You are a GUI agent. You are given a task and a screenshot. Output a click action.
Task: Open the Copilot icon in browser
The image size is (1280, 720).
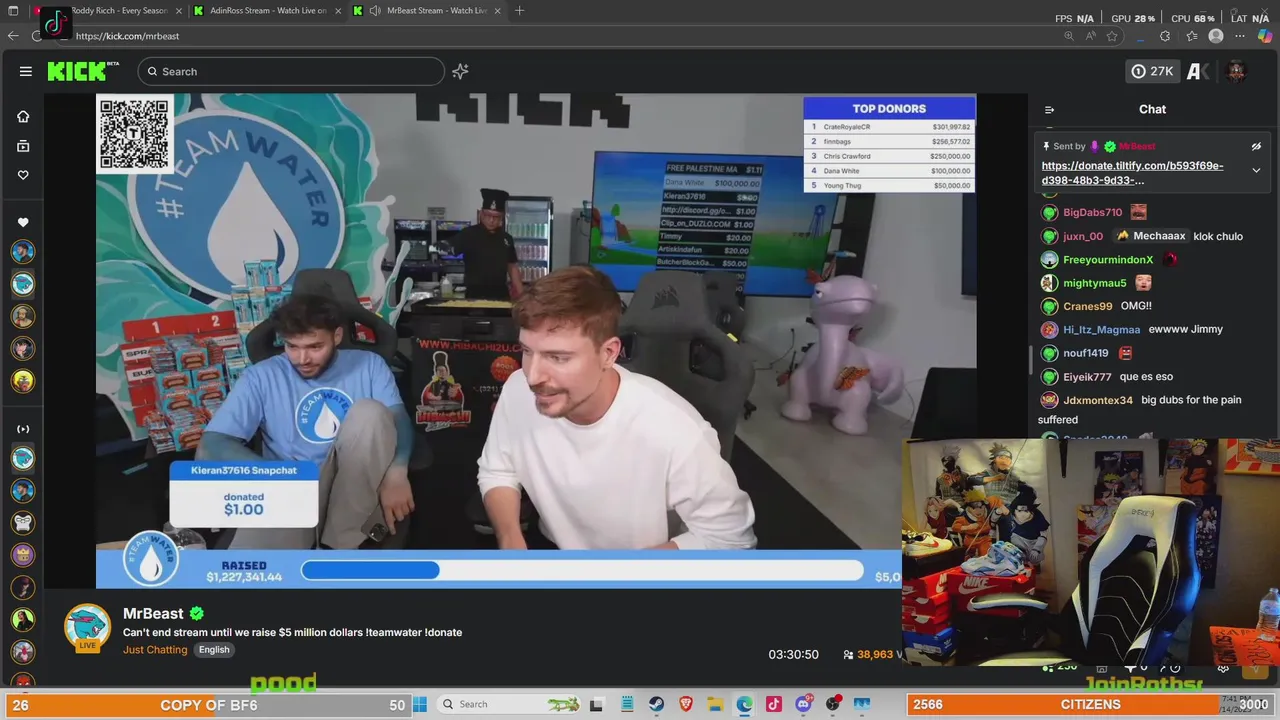coord(1265,36)
